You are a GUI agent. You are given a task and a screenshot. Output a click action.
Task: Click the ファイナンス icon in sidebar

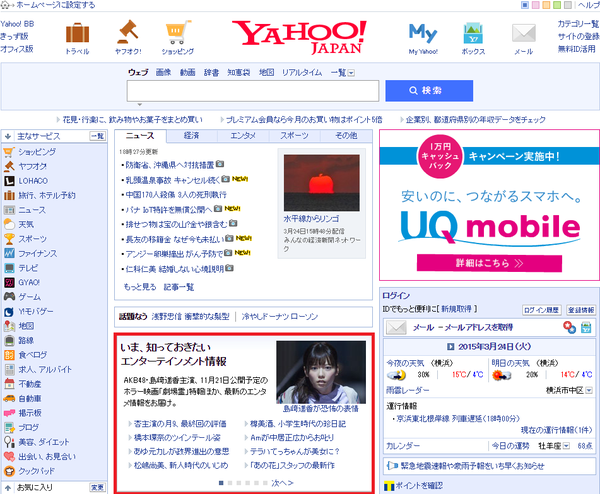pos(9,253)
